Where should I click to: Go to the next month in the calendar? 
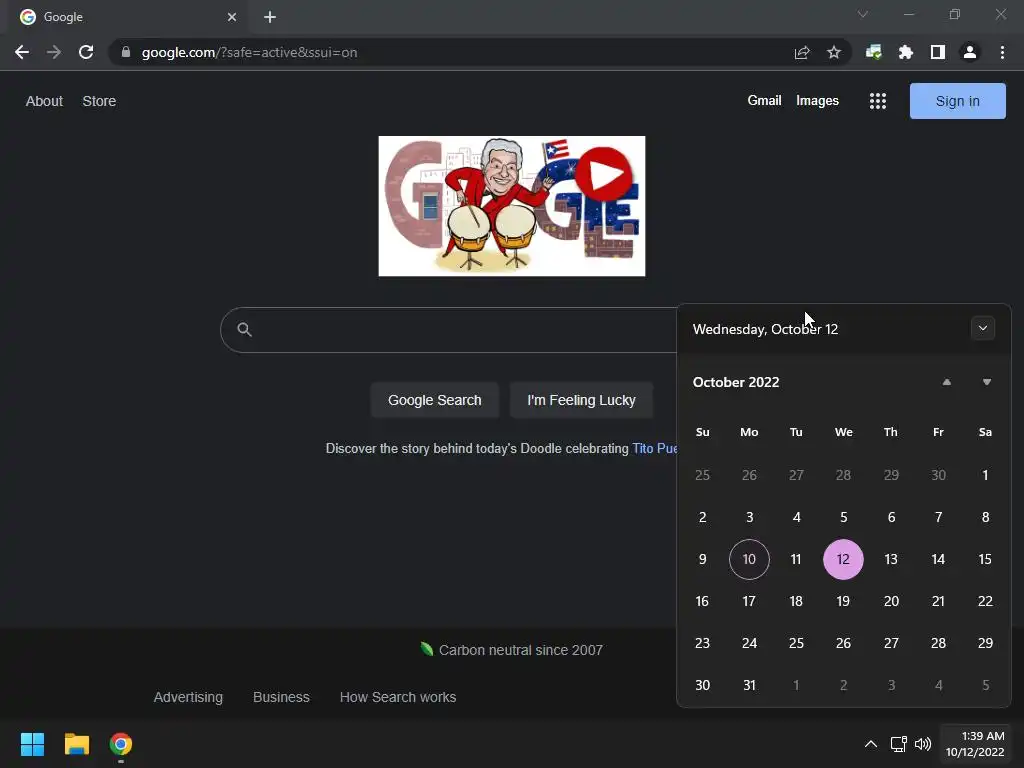point(987,382)
